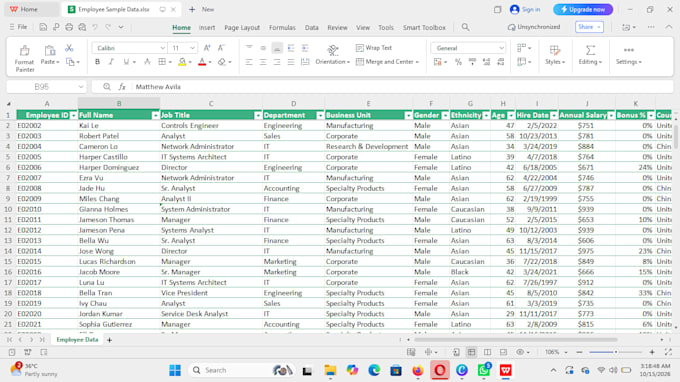The width and height of the screenshot is (680, 382).
Task: Click the yellow fill color swatch
Action: (x=182, y=62)
